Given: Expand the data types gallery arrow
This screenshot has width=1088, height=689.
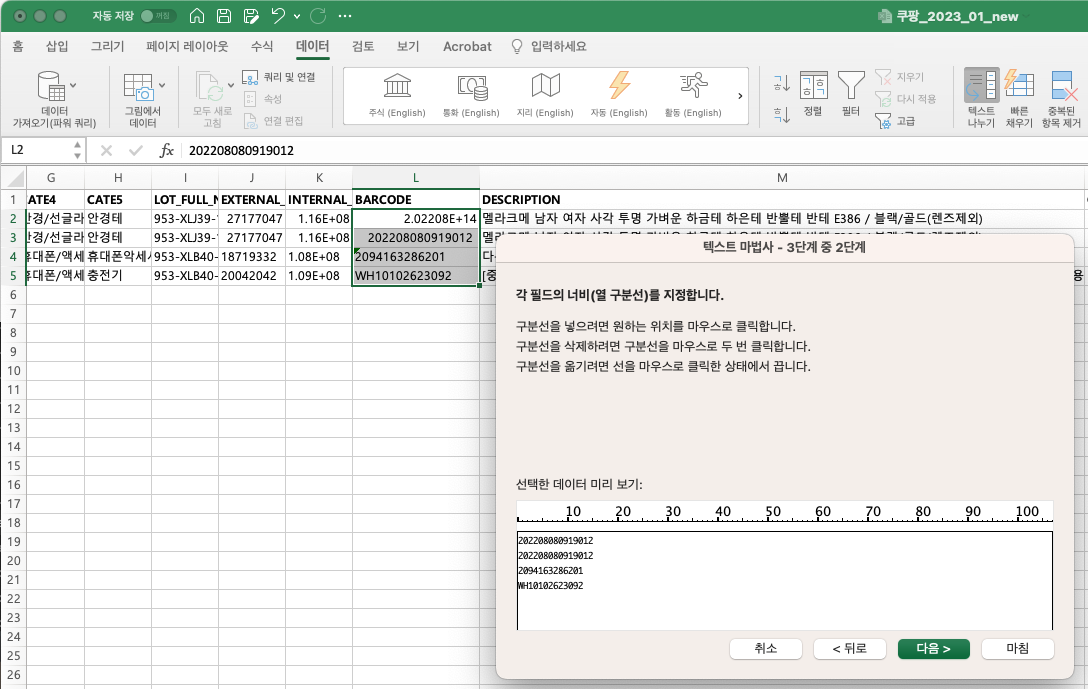Looking at the screenshot, I should [x=740, y=96].
